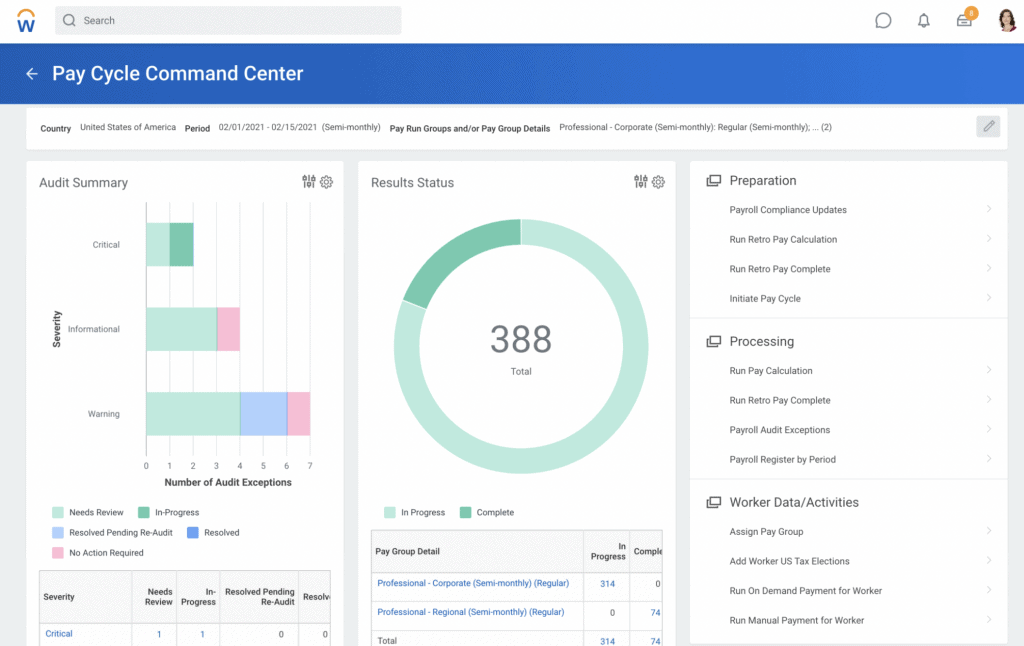Click the Critical severity link
The image size is (1024, 646).
click(x=59, y=634)
